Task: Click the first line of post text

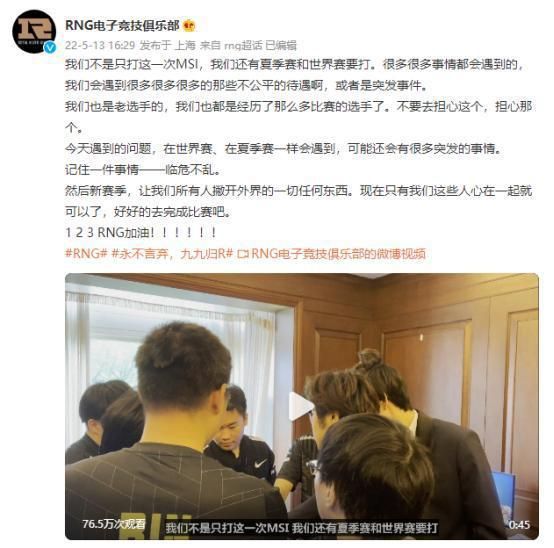Action: 295,65
